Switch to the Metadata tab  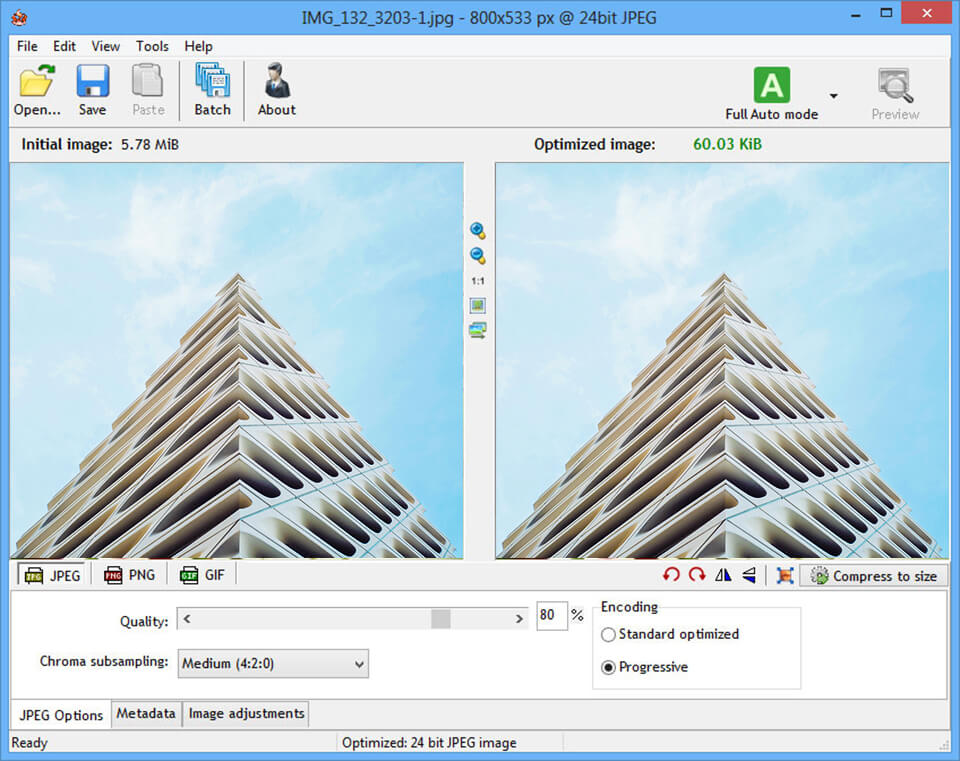click(x=146, y=713)
